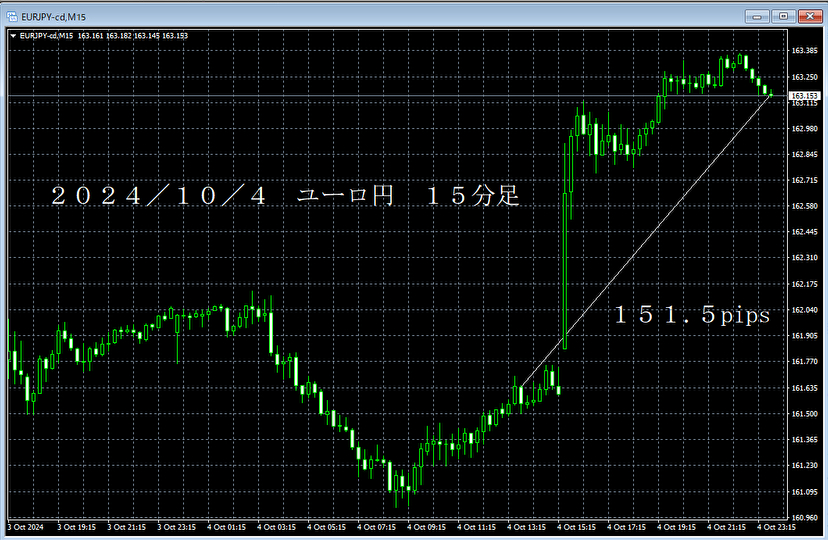Screen dimensions: 828x540
Task: Click the time axis label 3 Oct 2024
Action: (x=25, y=527)
